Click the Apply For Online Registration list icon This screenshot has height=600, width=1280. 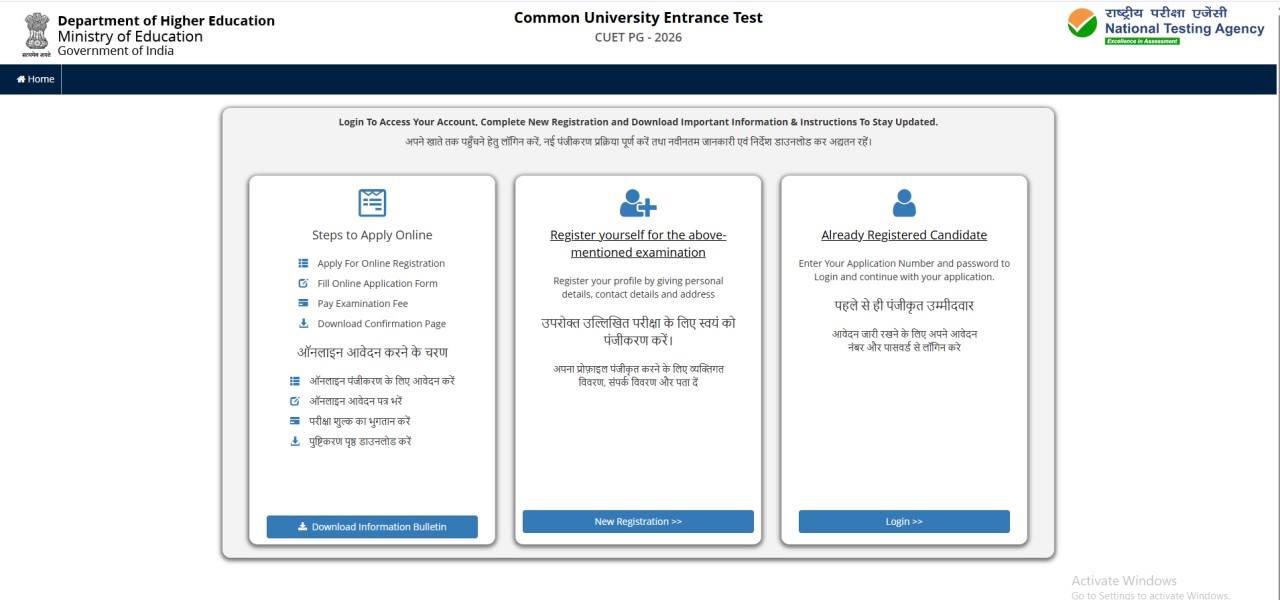tap(303, 263)
